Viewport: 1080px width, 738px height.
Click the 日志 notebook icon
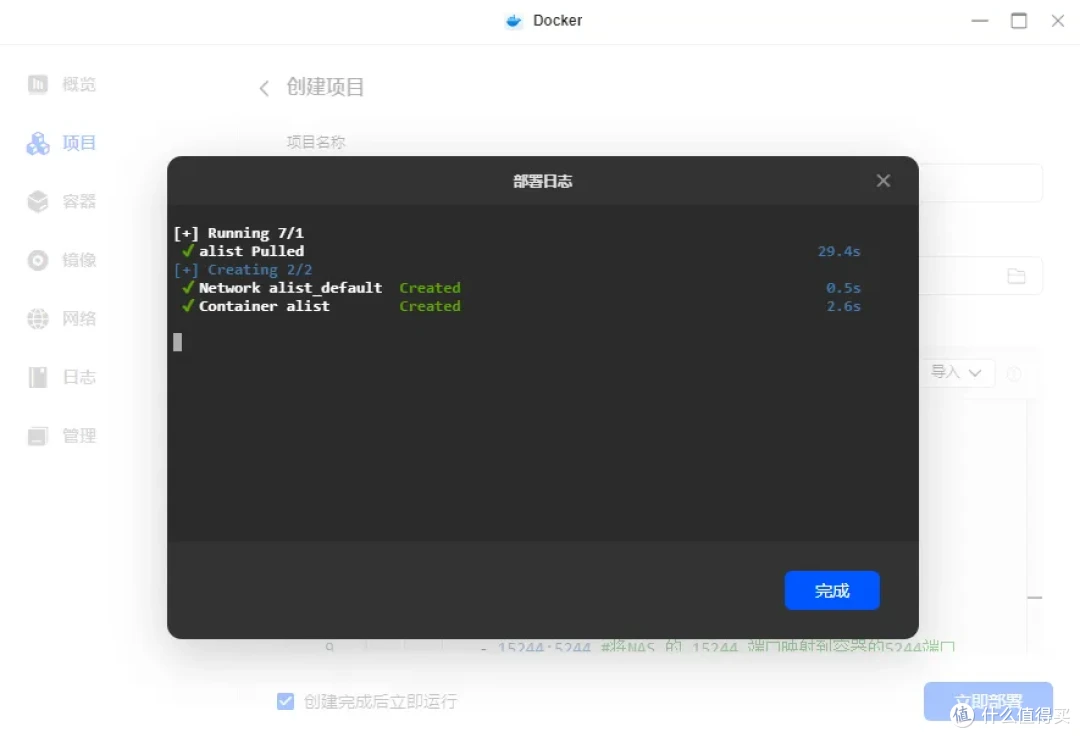[x=38, y=377]
